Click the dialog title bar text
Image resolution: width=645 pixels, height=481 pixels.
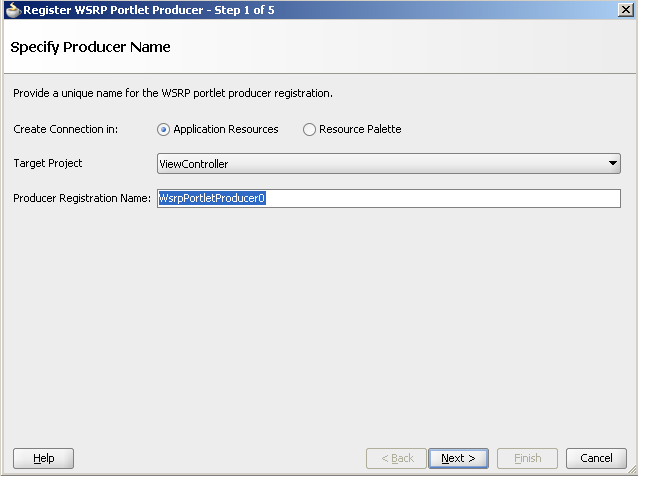[148, 10]
